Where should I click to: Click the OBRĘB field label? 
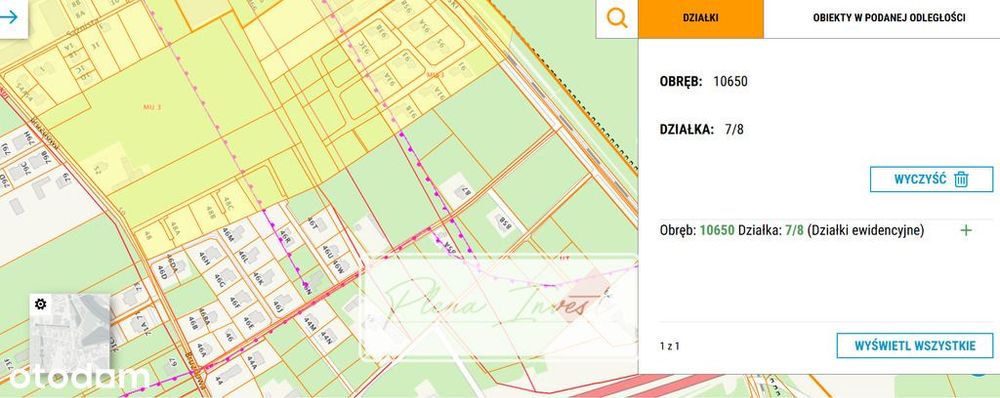(x=681, y=82)
